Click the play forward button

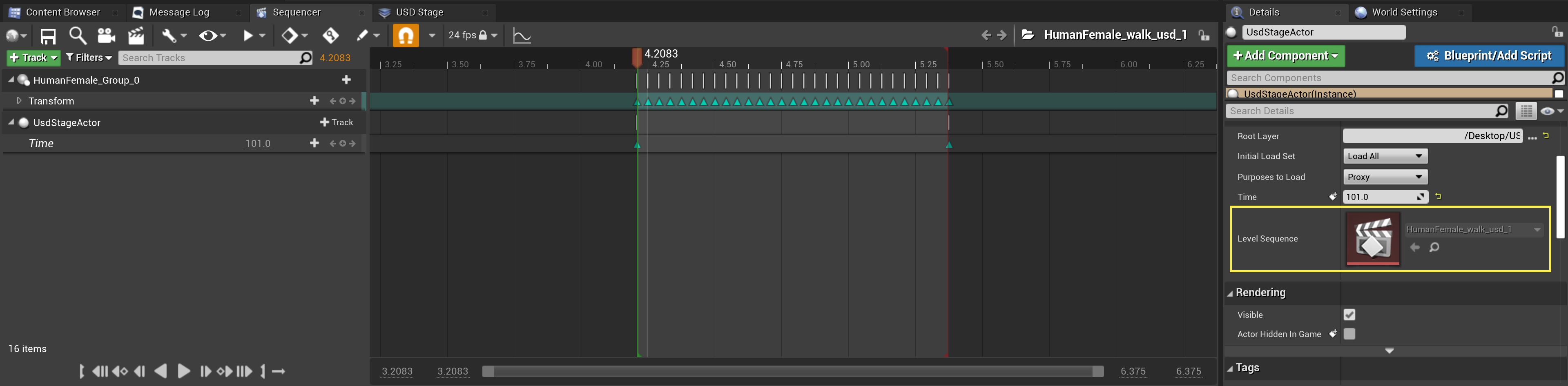183,371
